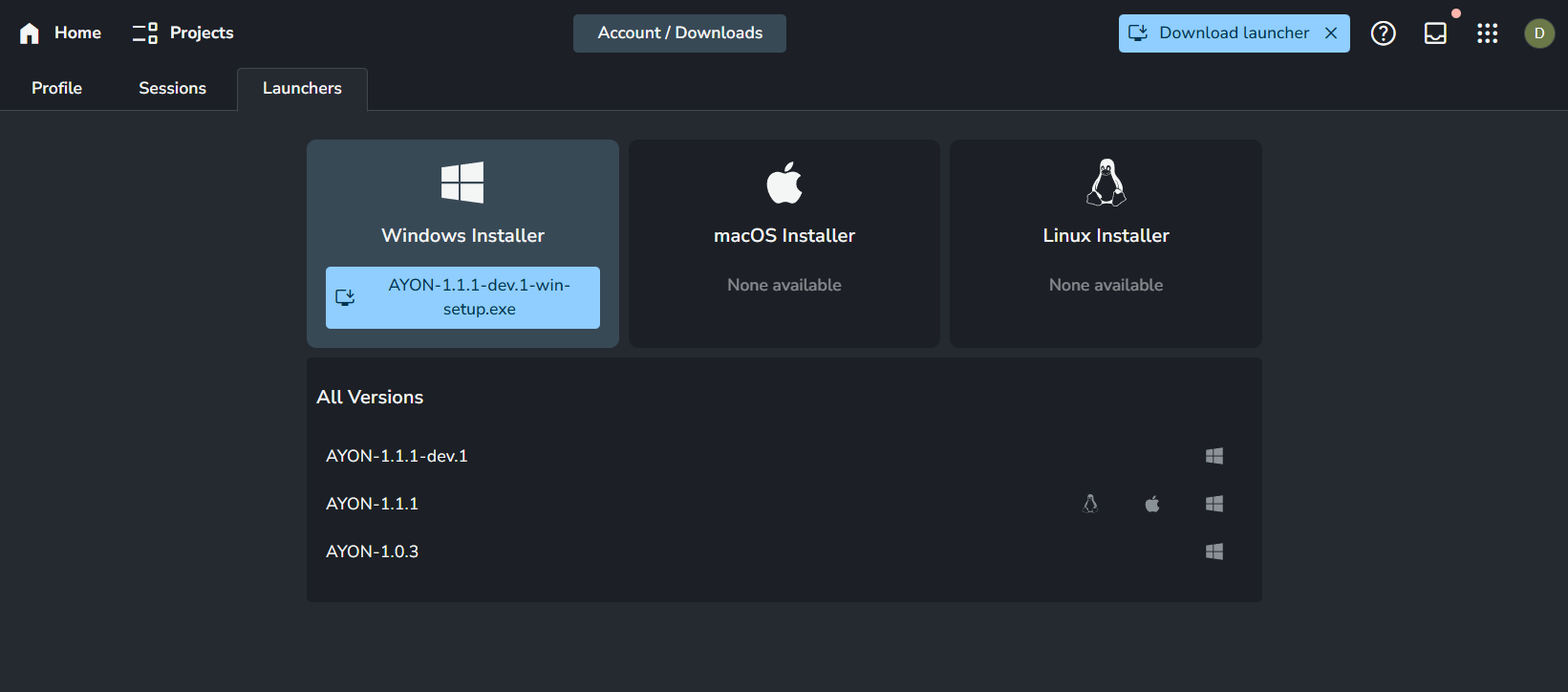Select the macOS Installer card
The height and width of the screenshot is (692, 1568).
[784, 243]
